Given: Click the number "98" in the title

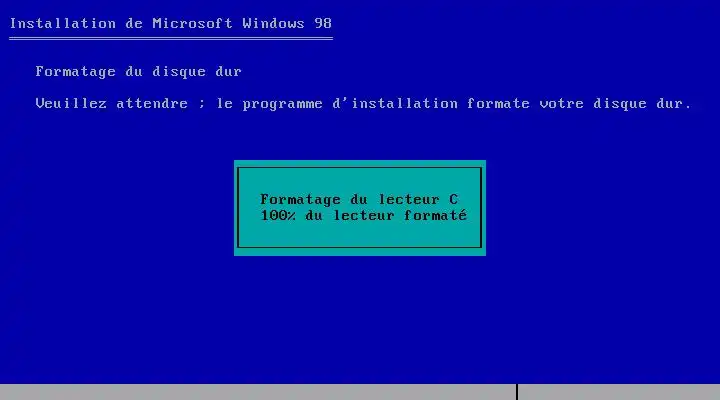Looking at the screenshot, I should coord(323,23).
